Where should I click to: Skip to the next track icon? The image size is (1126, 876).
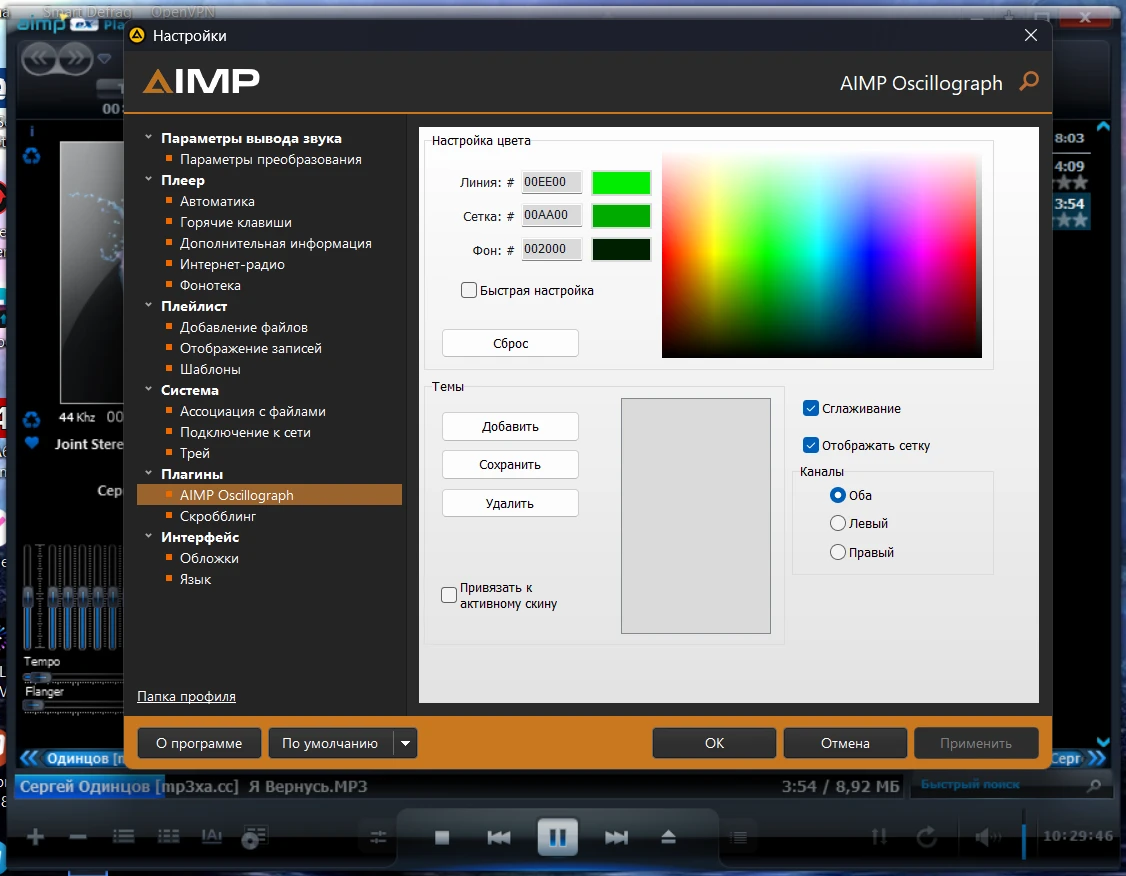click(x=616, y=837)
